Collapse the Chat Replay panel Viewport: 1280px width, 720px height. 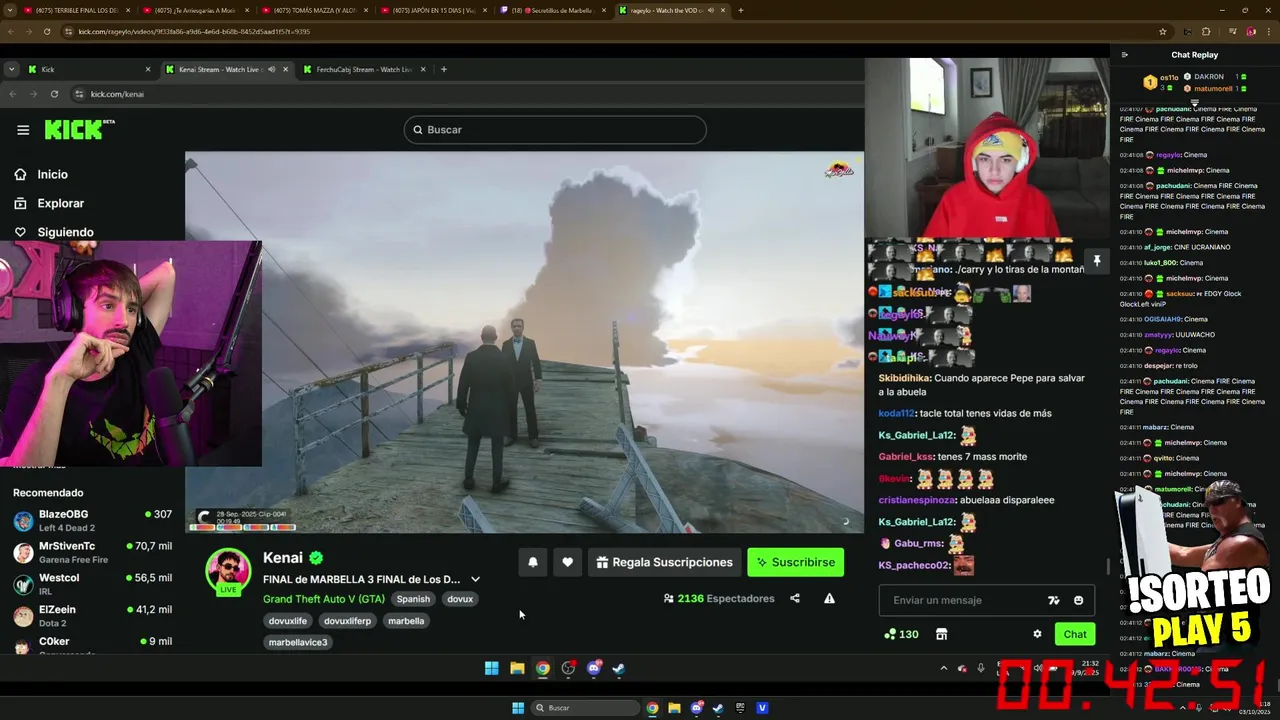point(1125,55)
